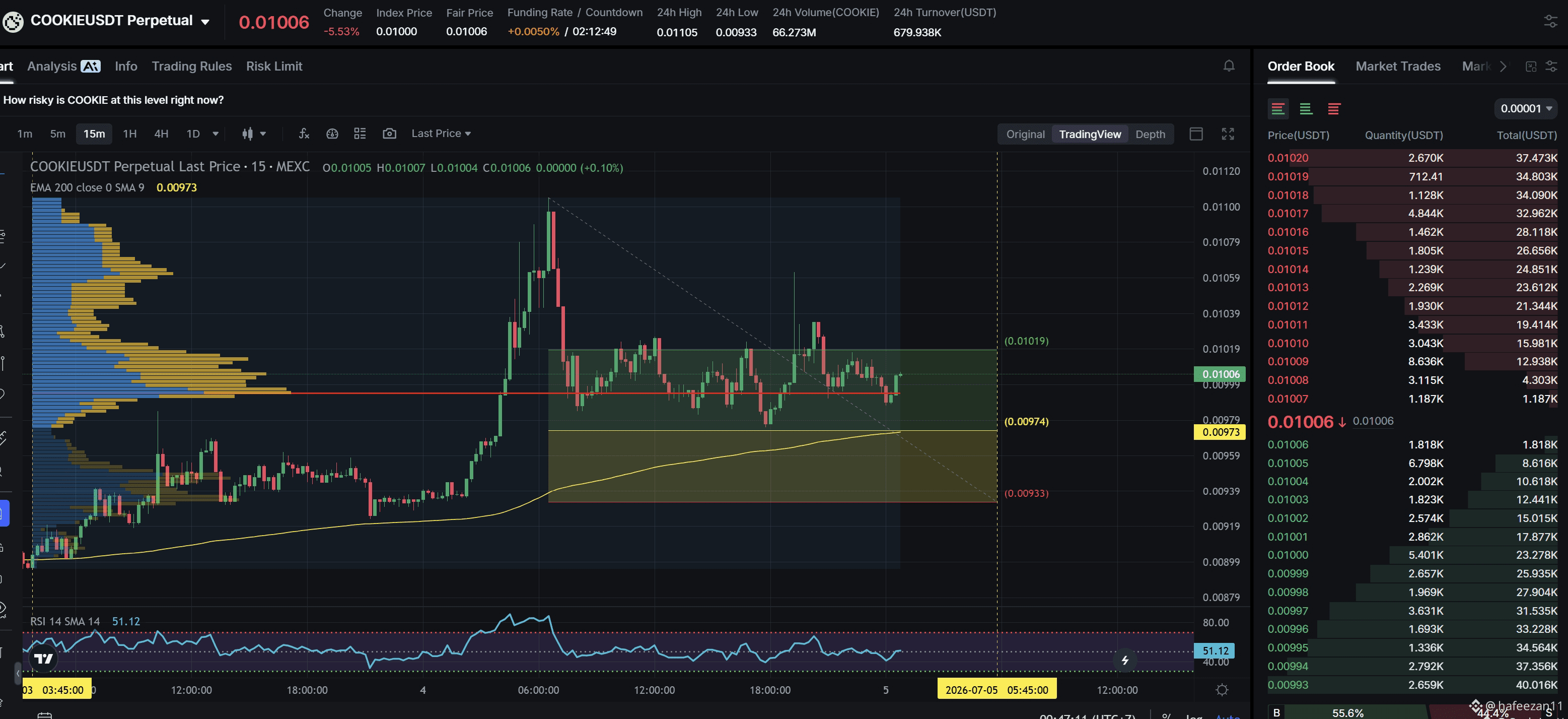The image size is (1568, 719).
Task: Select the 1m timeframe
Action: [24, 134]
